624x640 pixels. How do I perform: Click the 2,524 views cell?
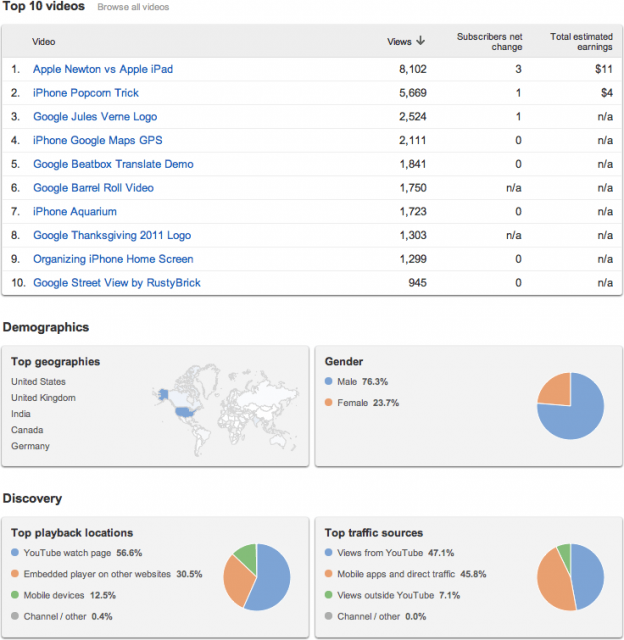pos(413,116)
